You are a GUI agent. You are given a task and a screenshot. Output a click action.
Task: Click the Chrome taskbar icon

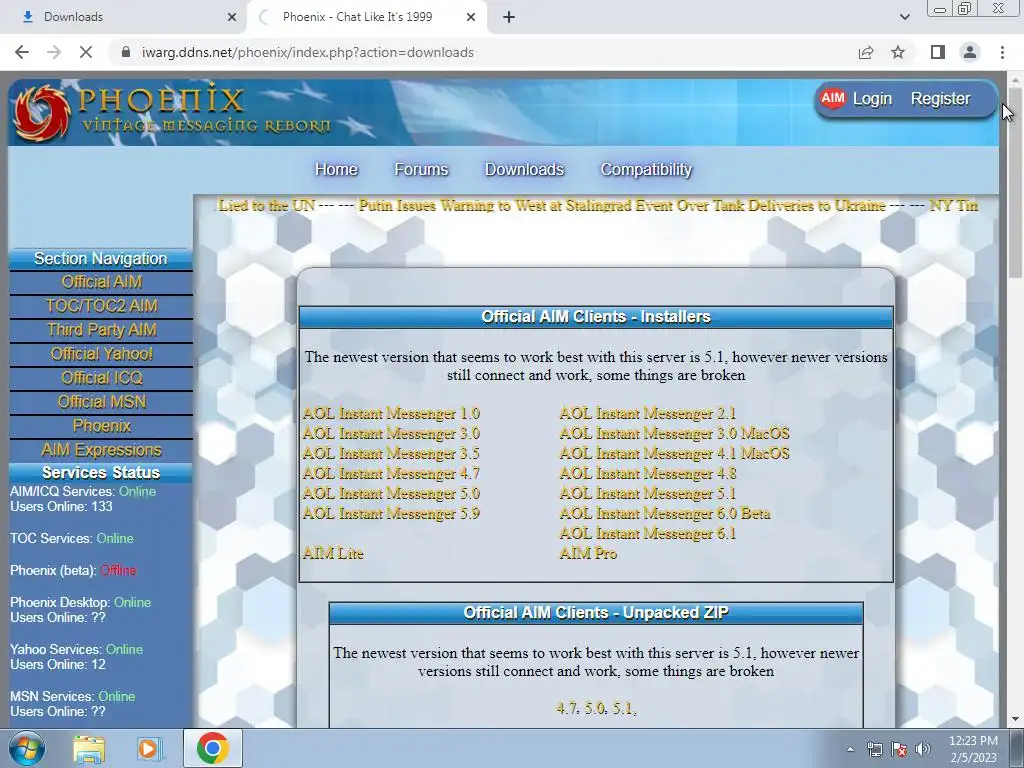[x=212, y=748]
